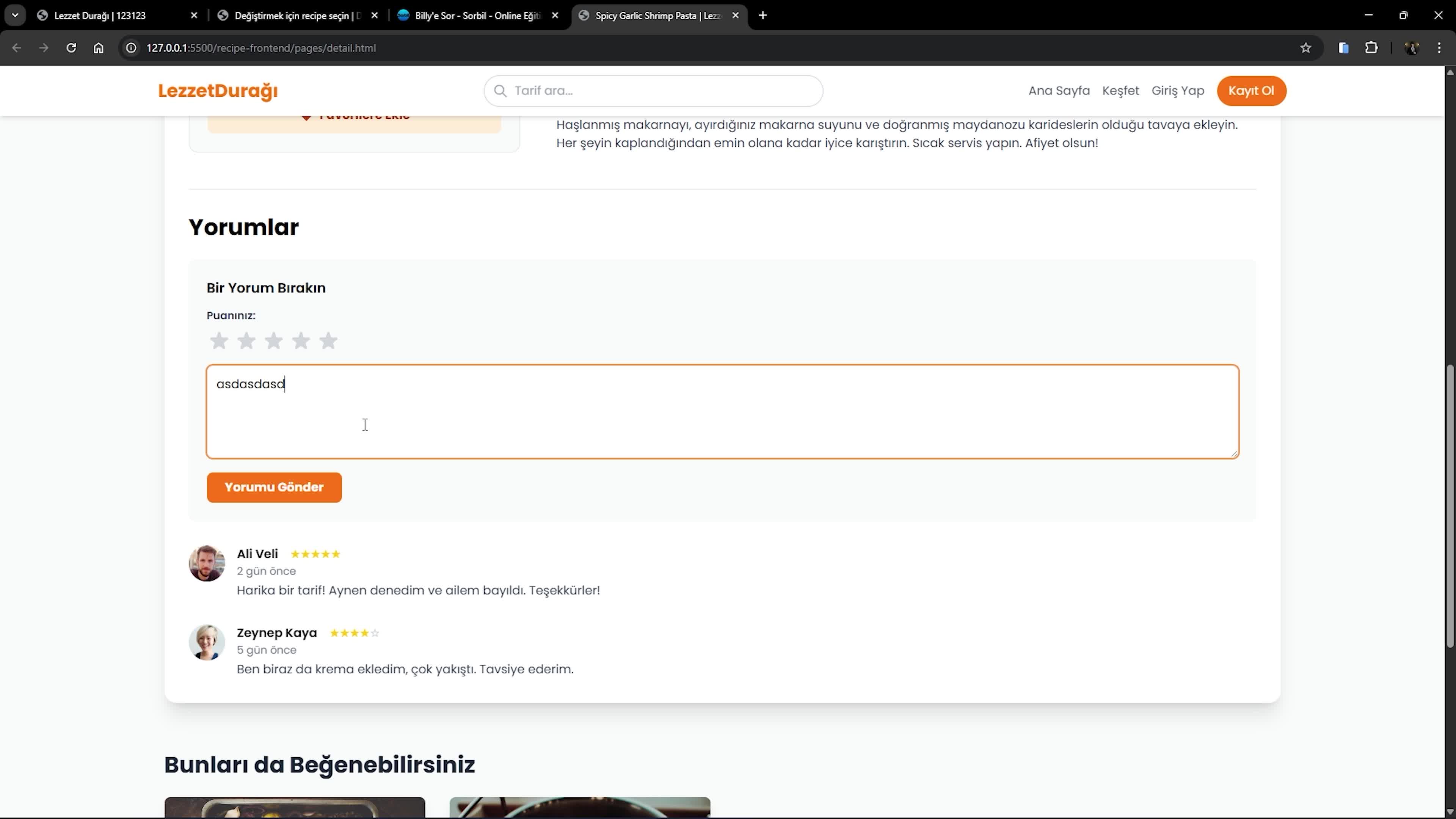Switch to Billy'e Sor - Sorbil tab
Screen dimensions: 1456x819
pos(477,16)
